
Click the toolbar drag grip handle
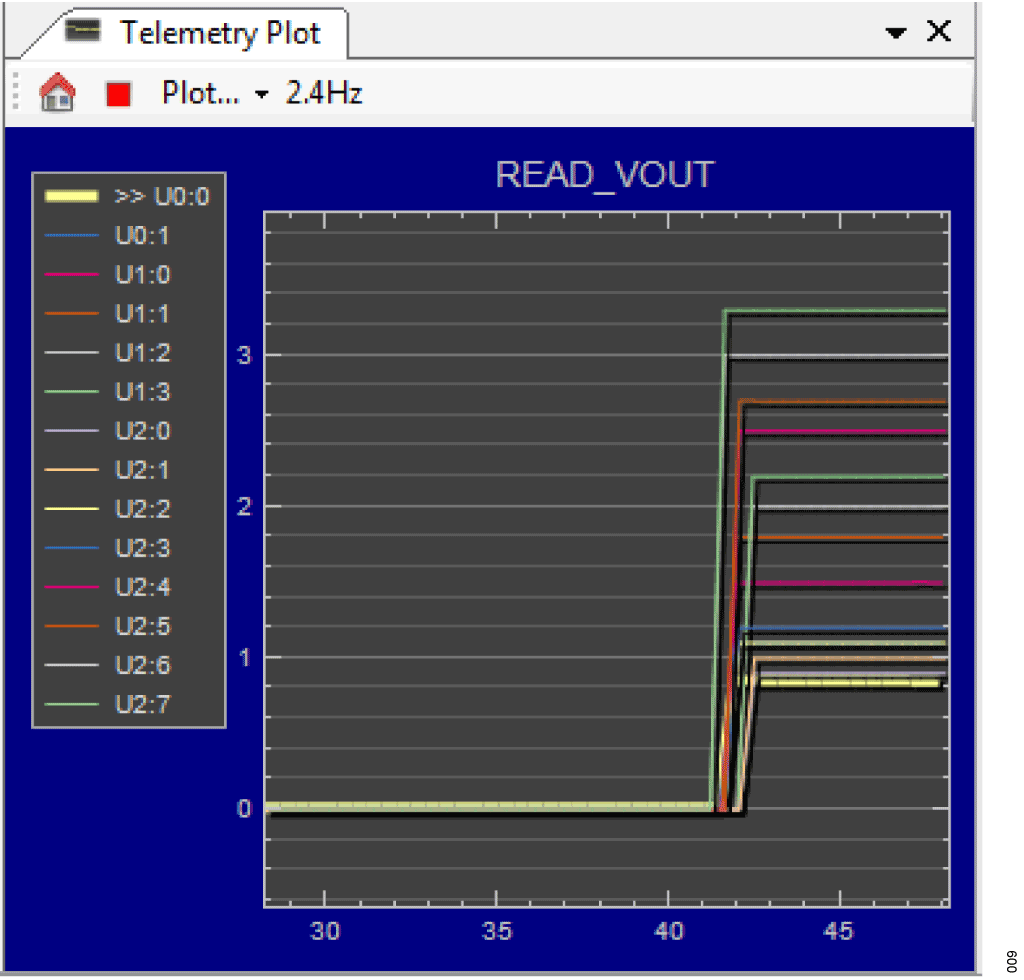coord(16,94)
